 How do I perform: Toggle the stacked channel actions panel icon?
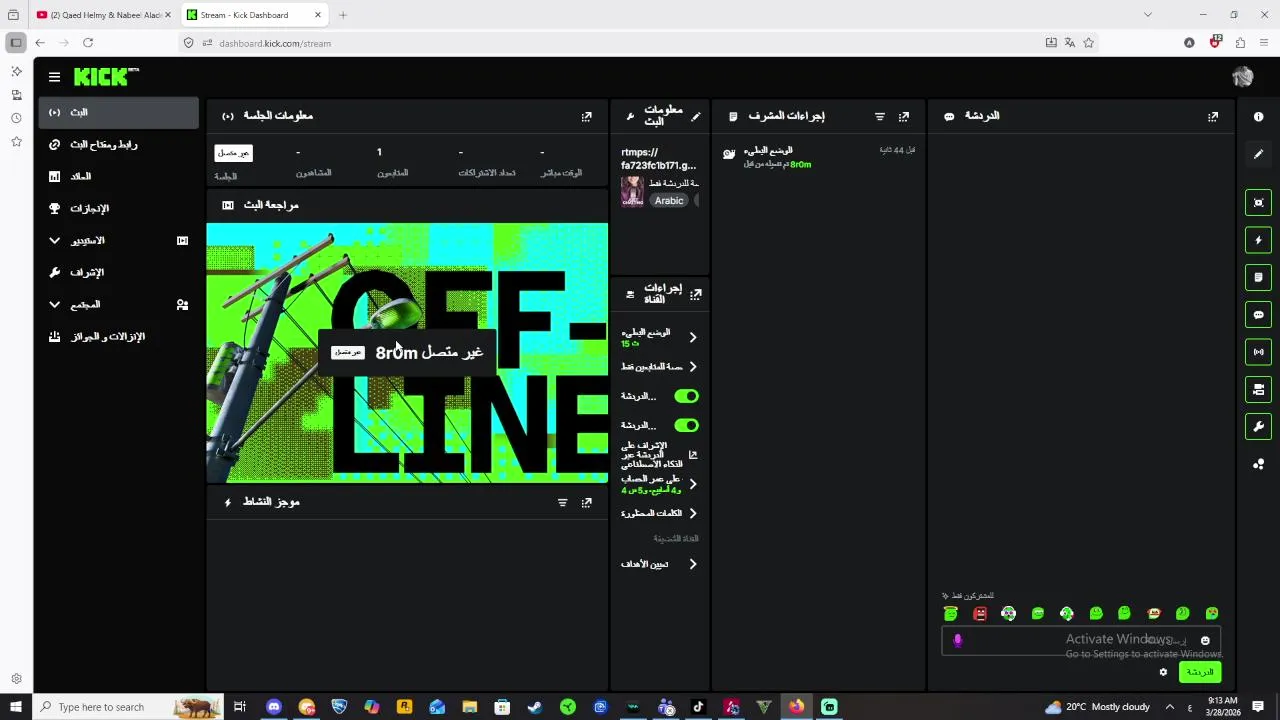coord(1258,389)
